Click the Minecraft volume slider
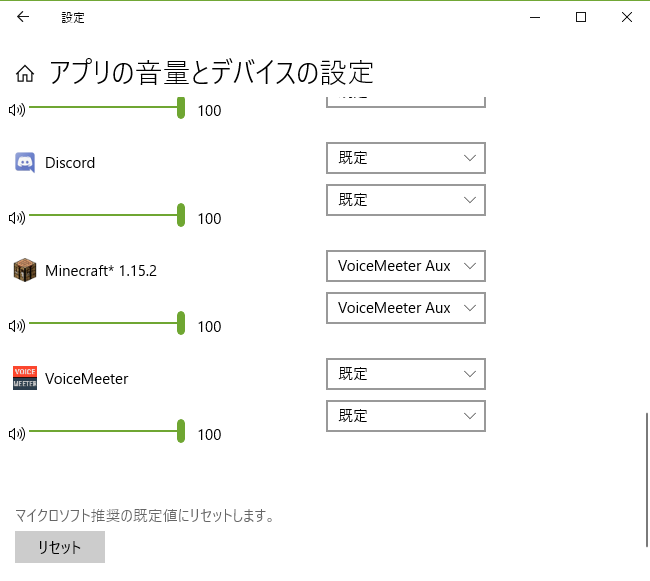Image resolution: width=650 pixels, height=581 pixels. (107, 323)
